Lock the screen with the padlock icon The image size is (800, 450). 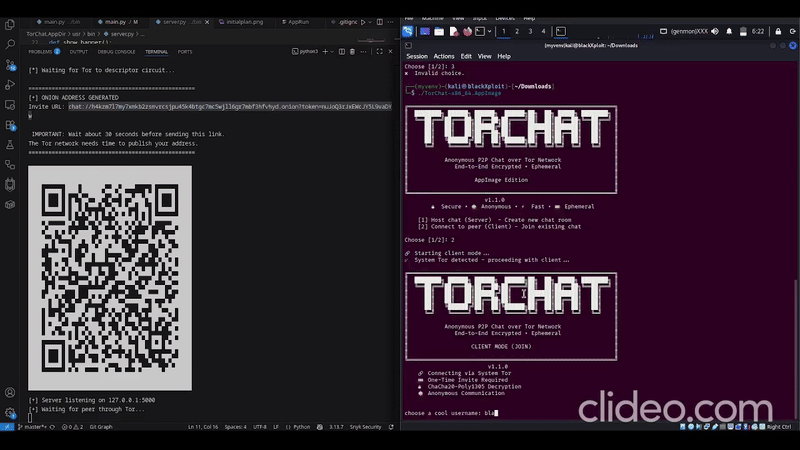click(778, 32)
